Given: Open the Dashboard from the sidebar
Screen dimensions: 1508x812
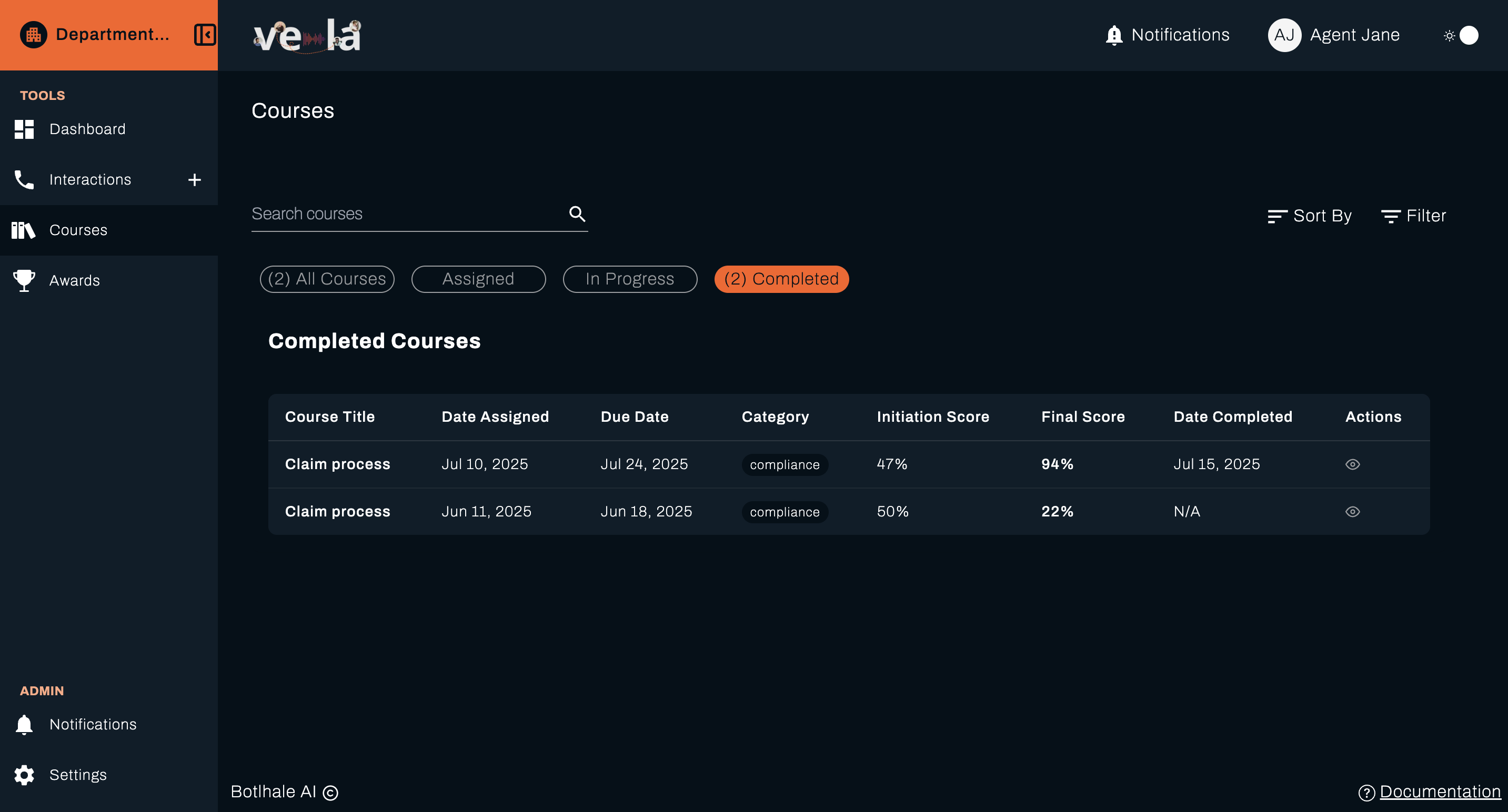Looking at the screenshot, I should coord(87,129).
